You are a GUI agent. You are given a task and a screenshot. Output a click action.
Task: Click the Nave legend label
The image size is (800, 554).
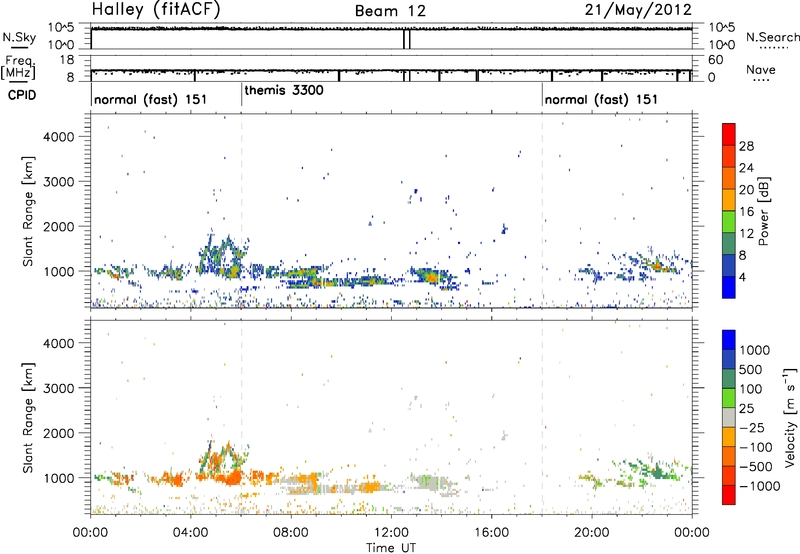click(761, 69)
